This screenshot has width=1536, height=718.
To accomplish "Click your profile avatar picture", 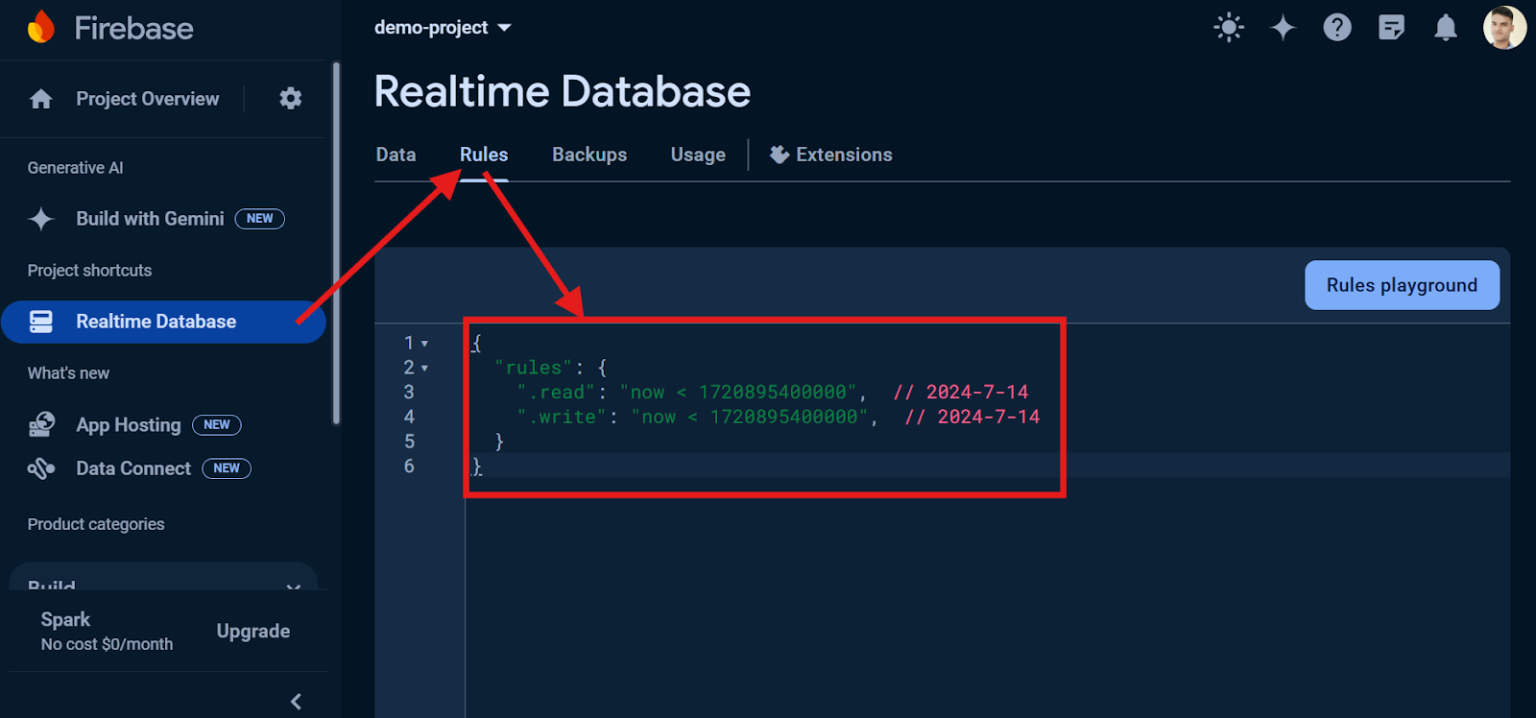I will click(x=1504, y=27).
